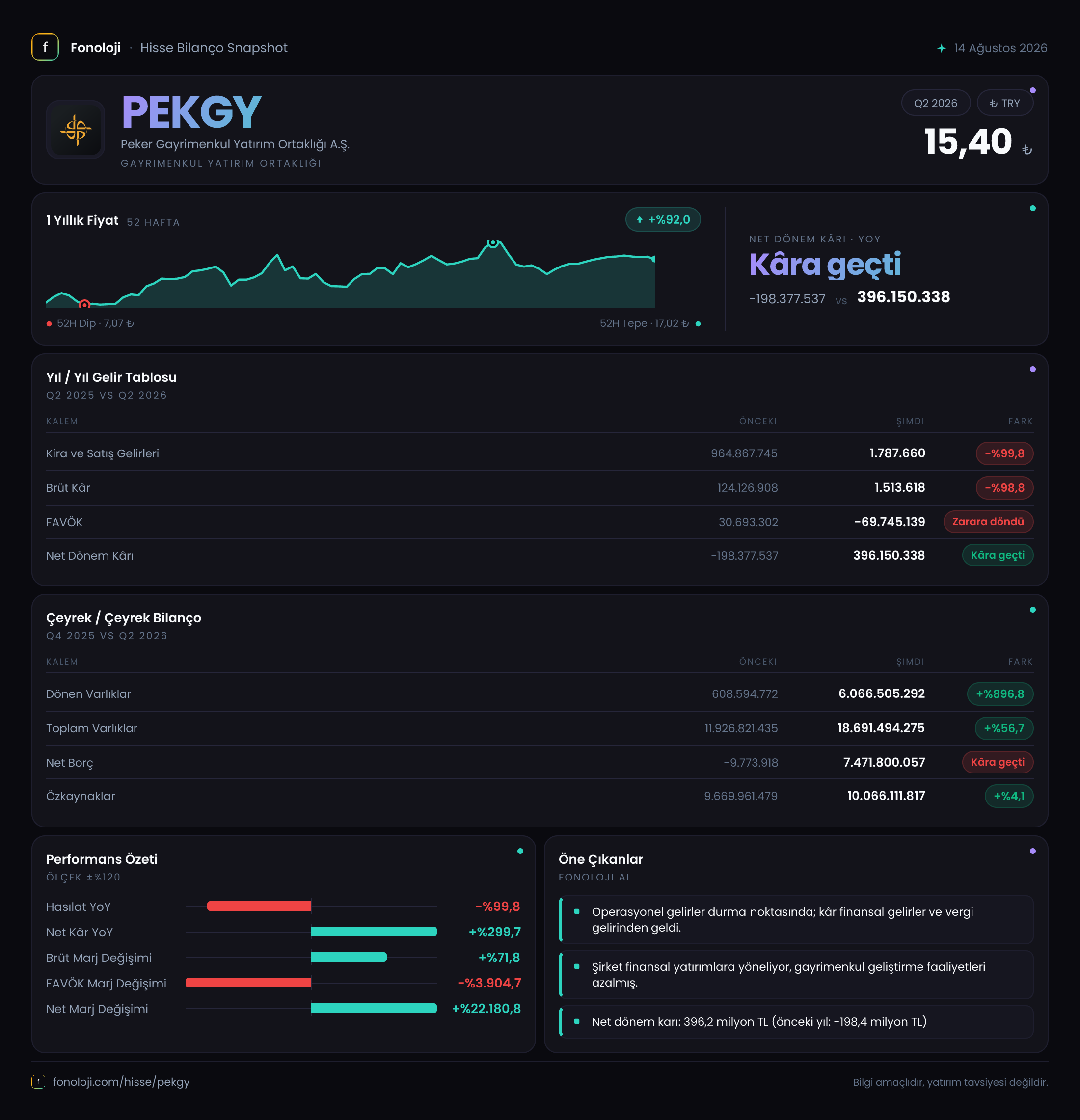The height and width of the screenshot is (1120, 1080).
Task: Click the red 'Kâra geçti' badge in Net Borç row
Action: pos(998,762)
